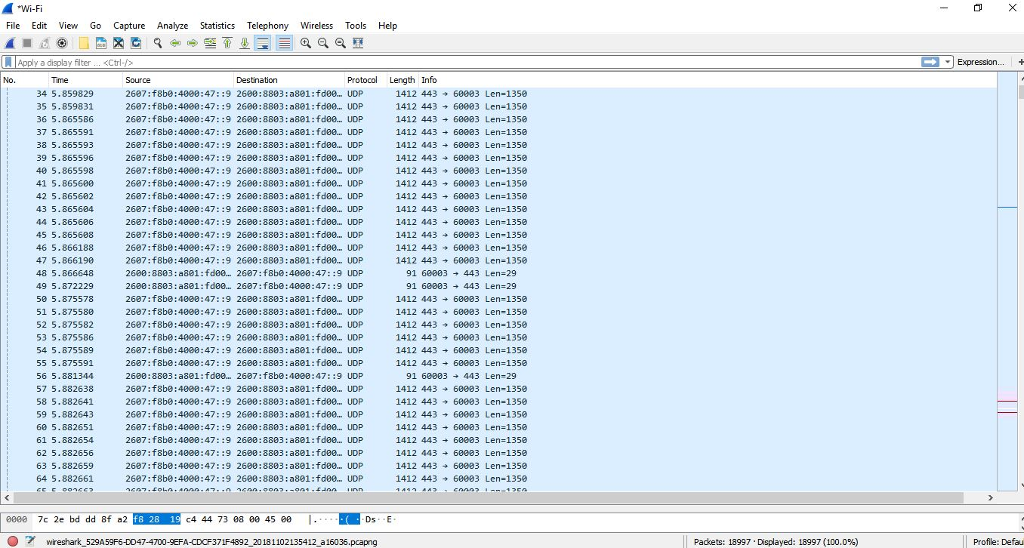Select packet 48 at time 5.866648
Screen dimensions: 1024x548
tap(500, 273)
